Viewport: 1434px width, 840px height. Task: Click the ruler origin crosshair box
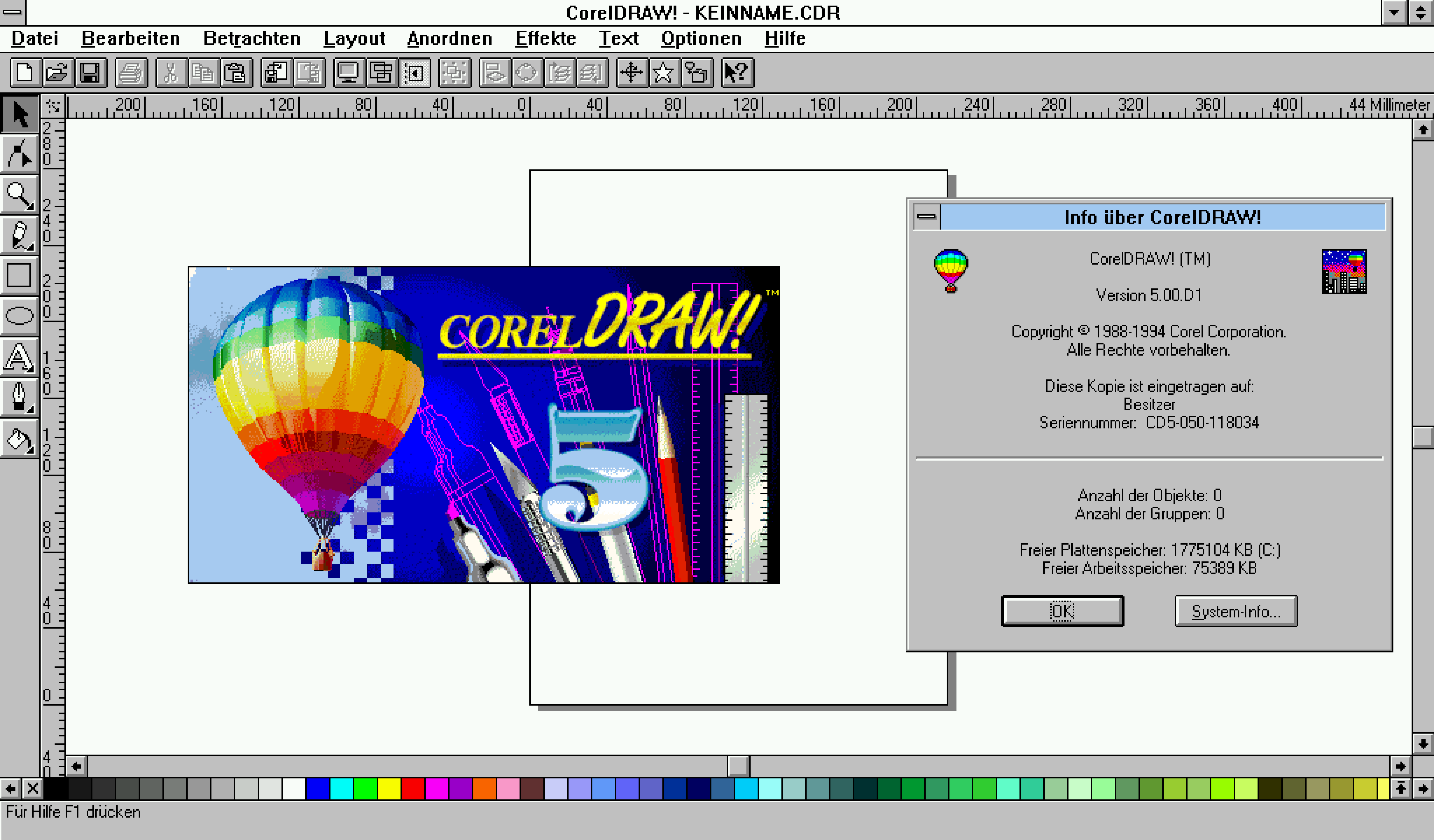click(x=53, y=106)
